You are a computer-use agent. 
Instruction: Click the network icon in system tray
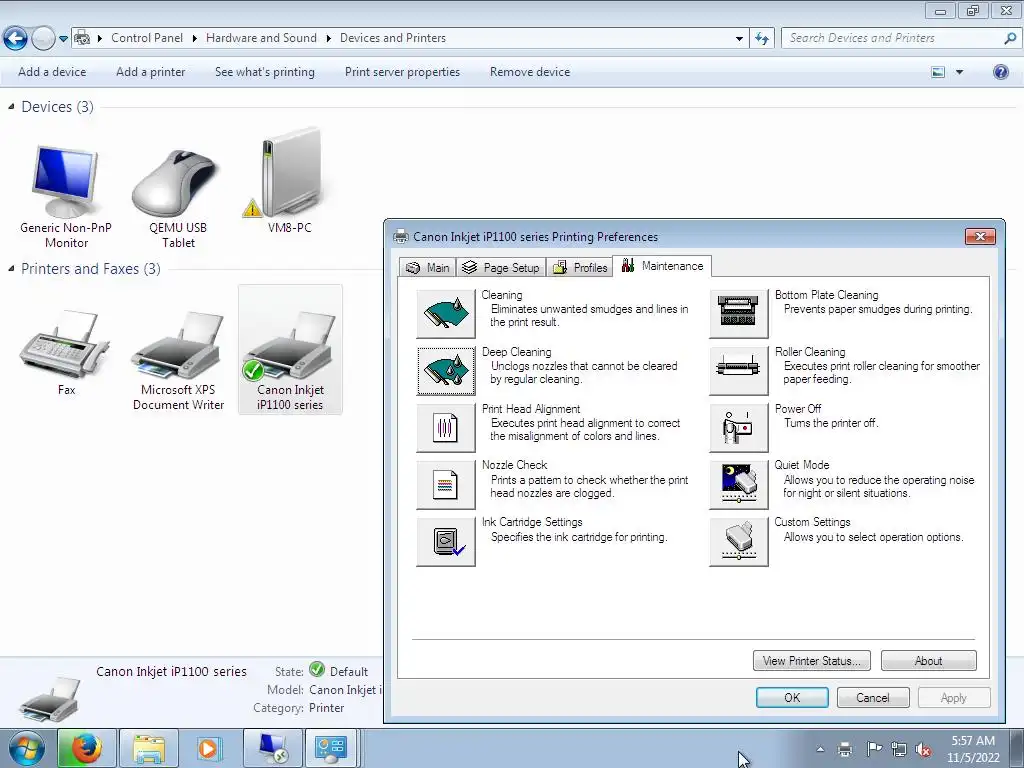pyautogui.click(x=899, y=749)
